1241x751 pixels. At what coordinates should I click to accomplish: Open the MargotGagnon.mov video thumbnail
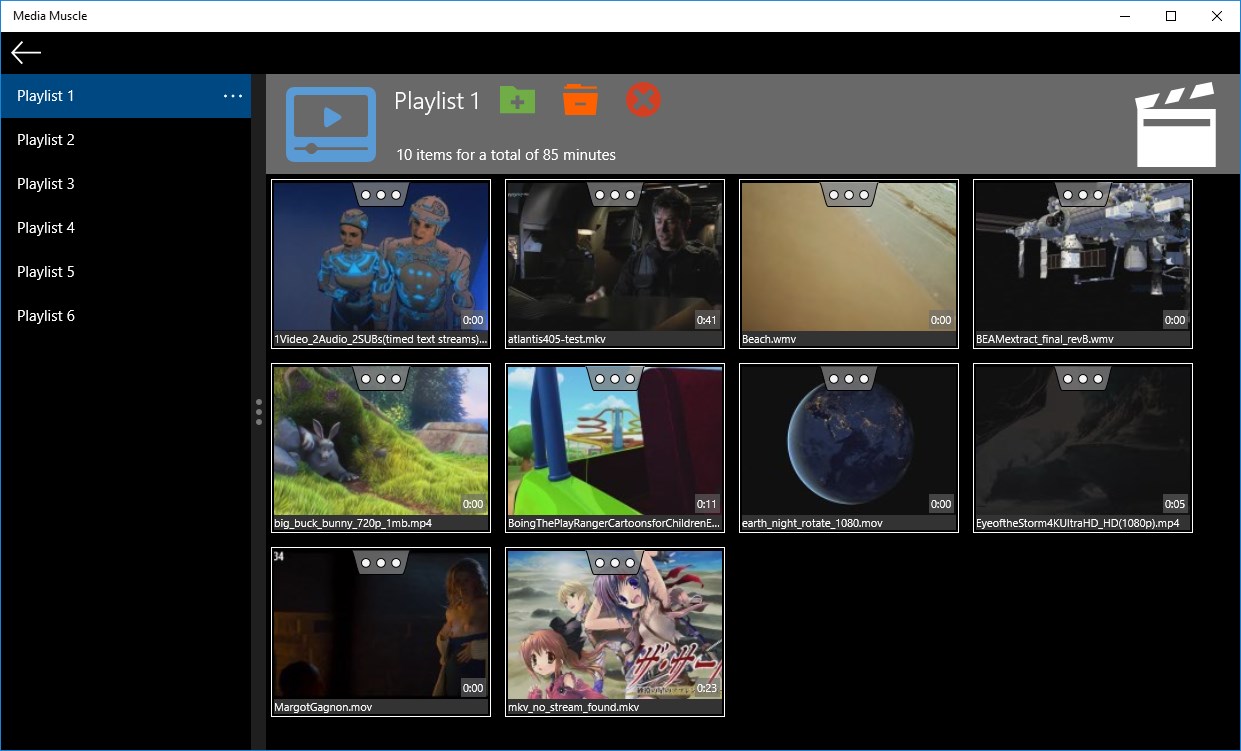click(x=381, y=632)
